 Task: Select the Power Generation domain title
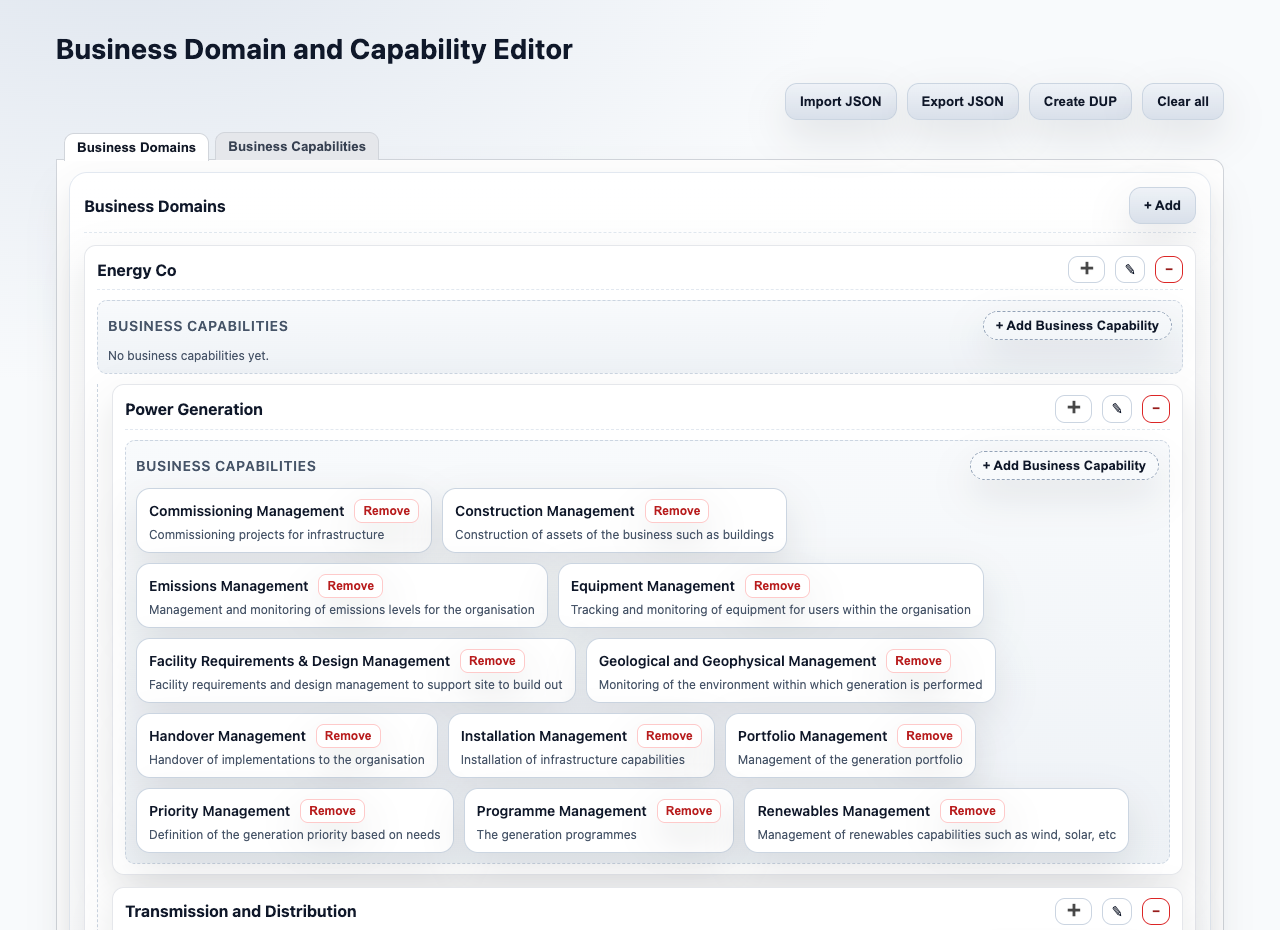(194, 409)
